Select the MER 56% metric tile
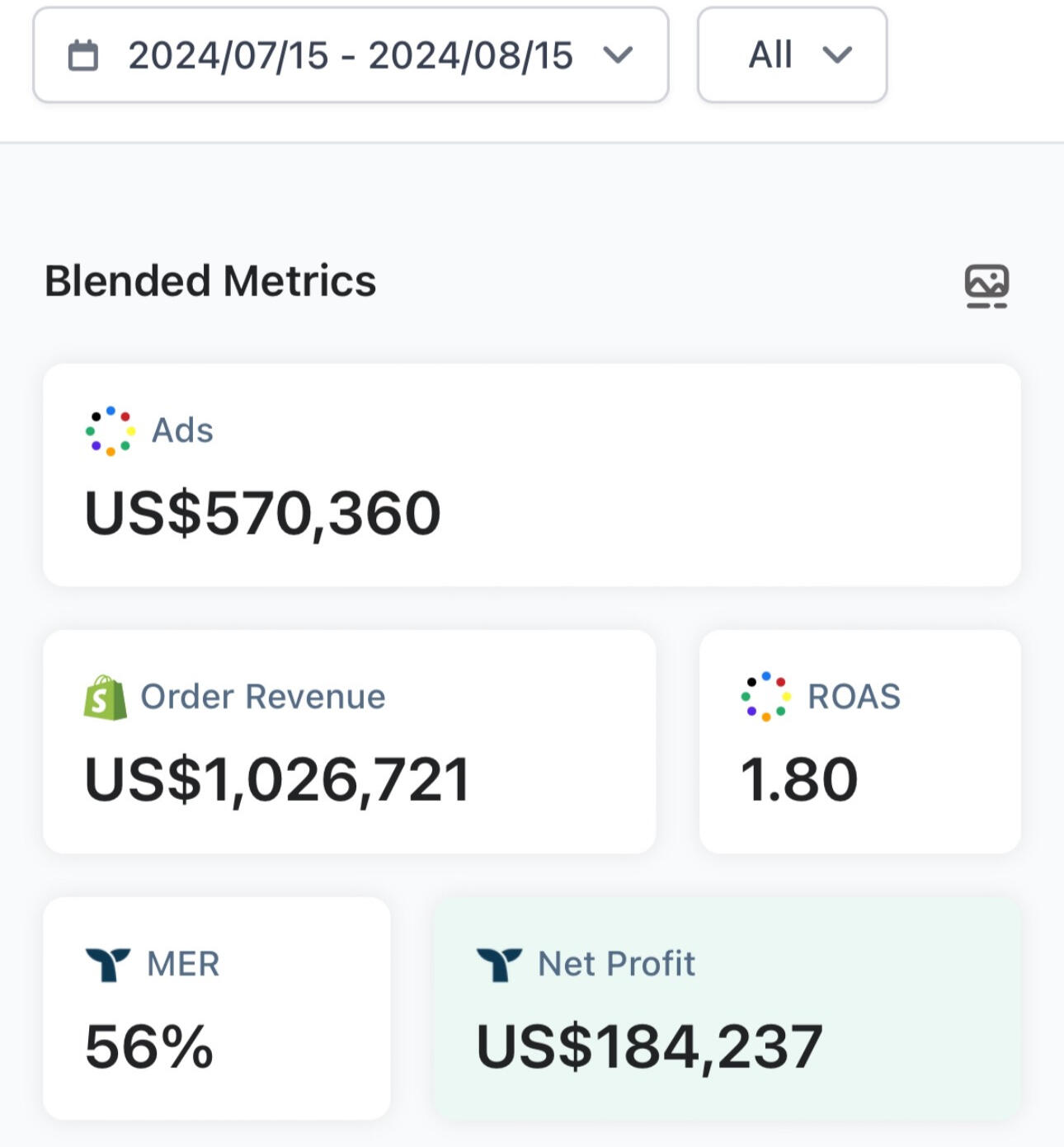 [217, 1008]
